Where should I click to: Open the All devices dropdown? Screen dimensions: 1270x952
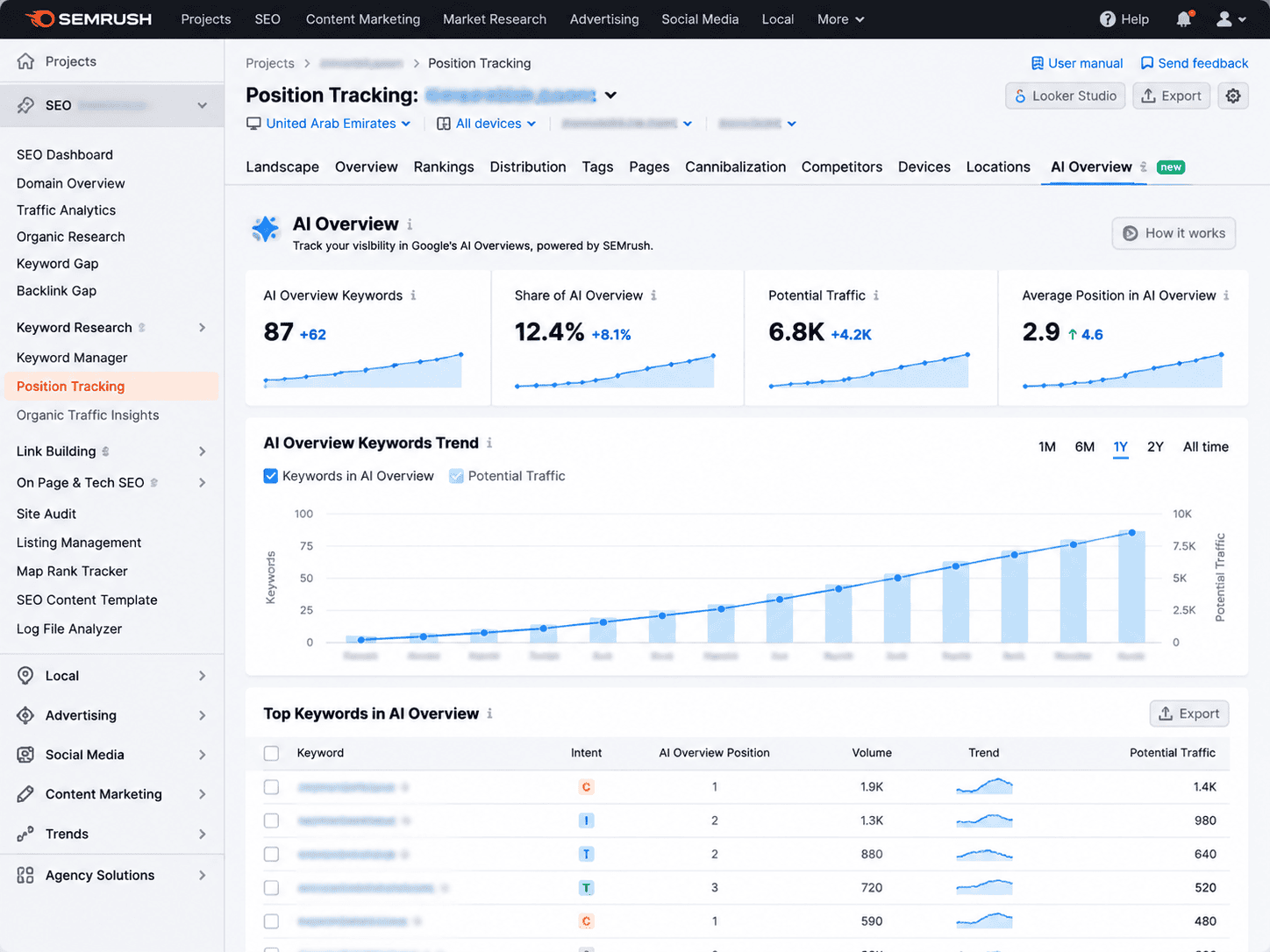[487, 124]
